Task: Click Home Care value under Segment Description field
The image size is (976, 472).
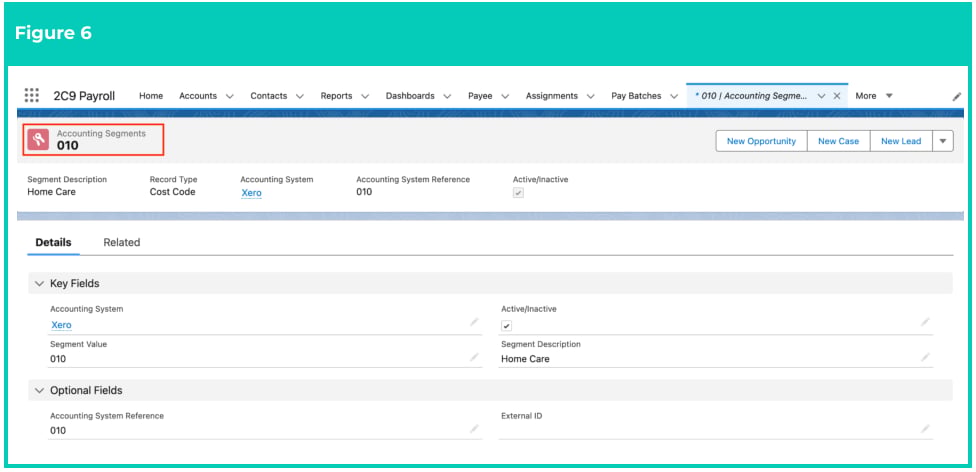Action: 525,359
